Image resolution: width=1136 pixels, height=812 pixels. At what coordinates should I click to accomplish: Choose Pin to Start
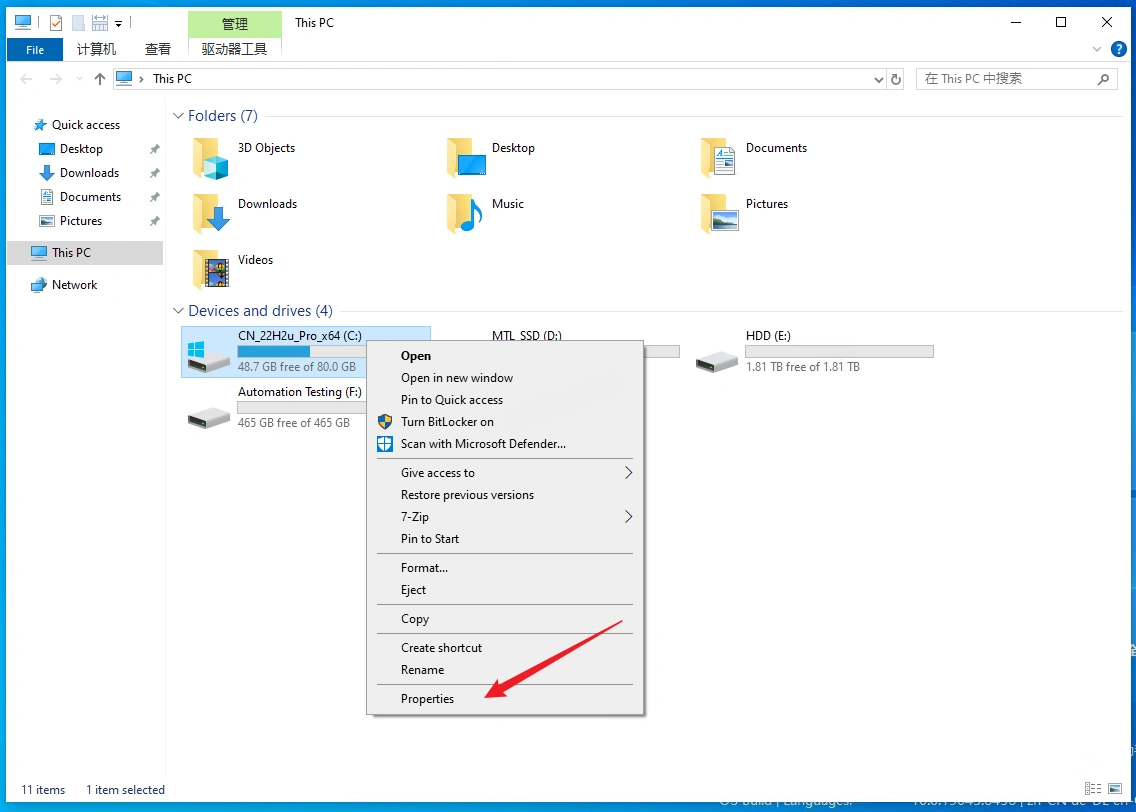click(505, 539)
